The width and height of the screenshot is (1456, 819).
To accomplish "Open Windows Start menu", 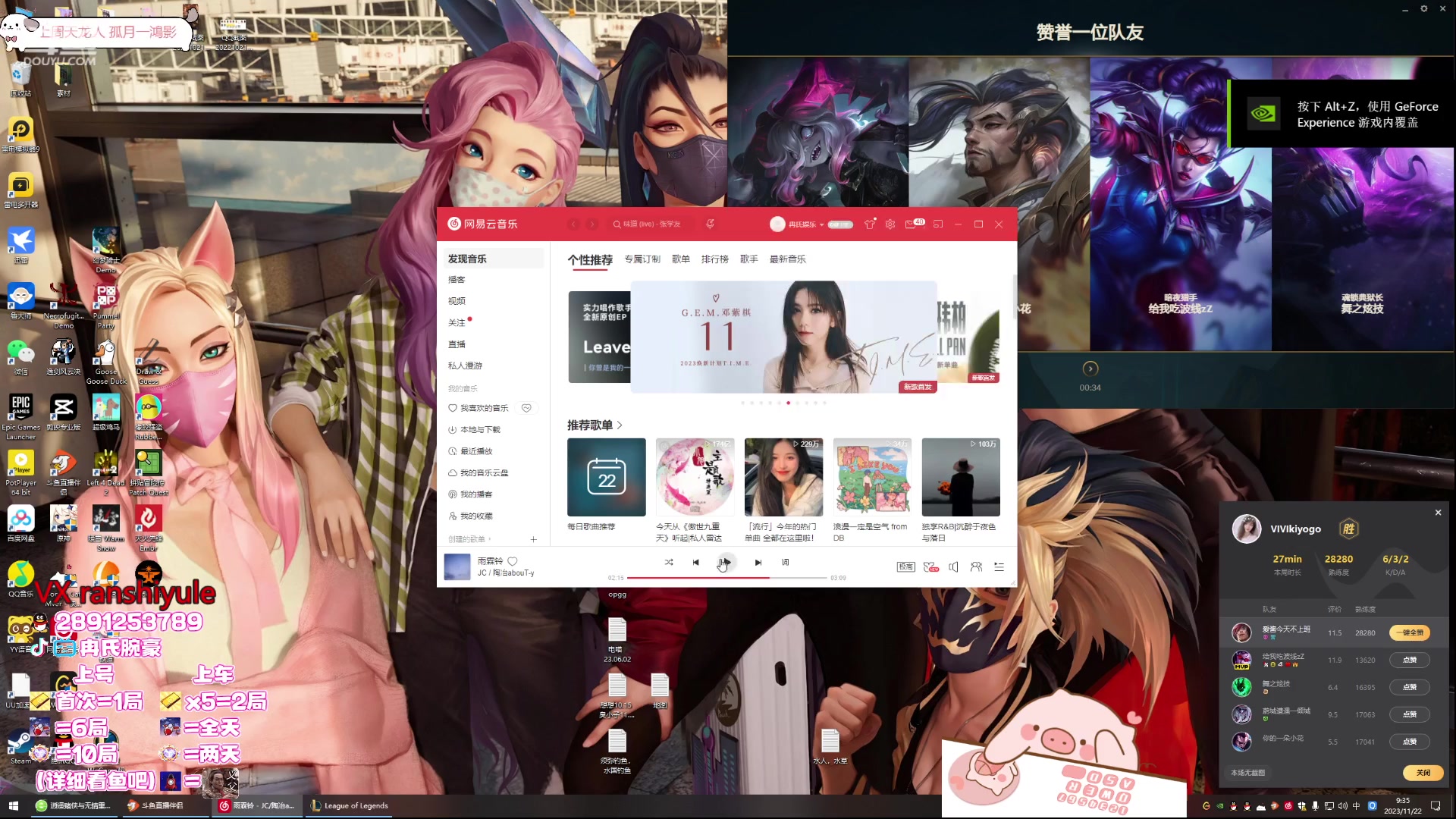I will click(x=13, y=805).
